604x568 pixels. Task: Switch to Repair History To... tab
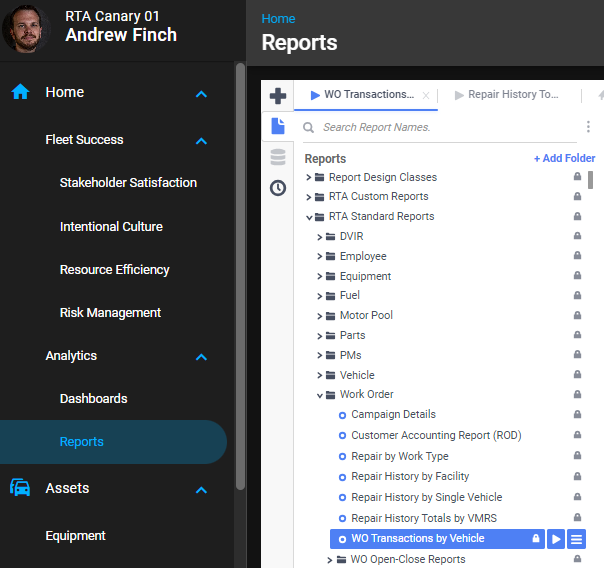click(510, 95)
